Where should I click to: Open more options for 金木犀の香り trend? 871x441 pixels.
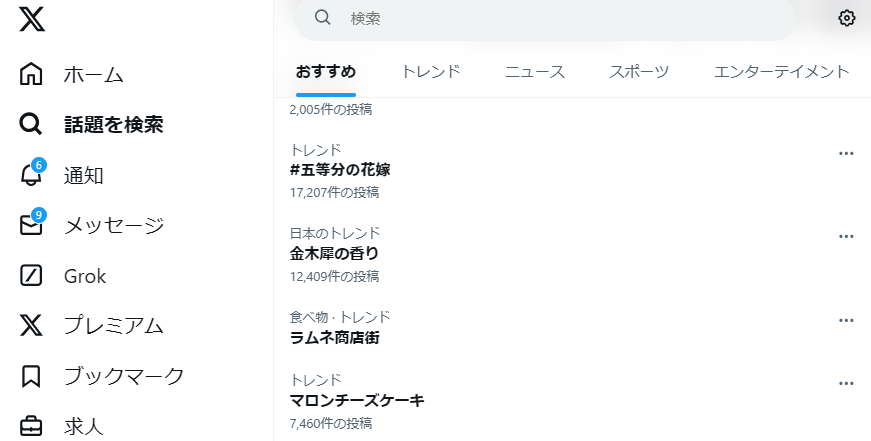tap(846, 236)
